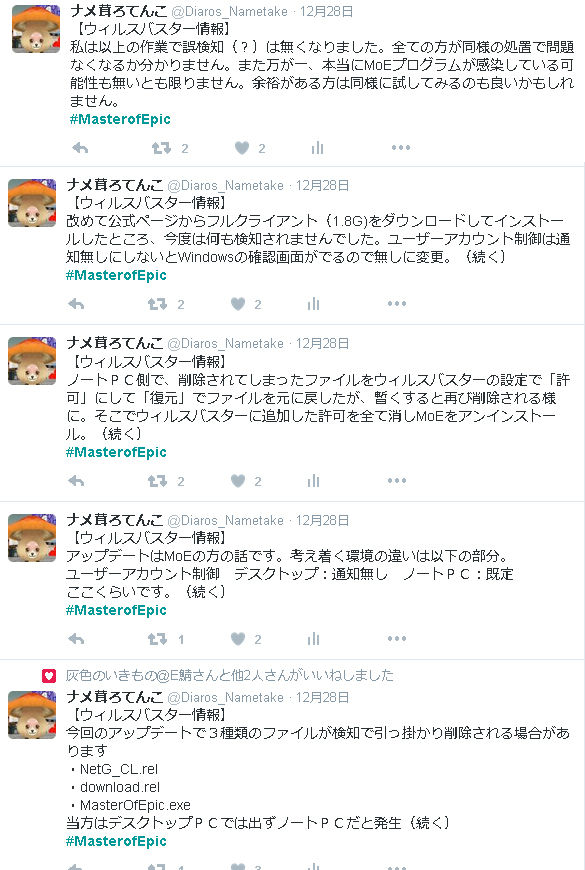The width and height of the screenshot is (585, 870).
Task: Retweet the tweet starting 改めて公式ページから
Action: pos(158,304)
